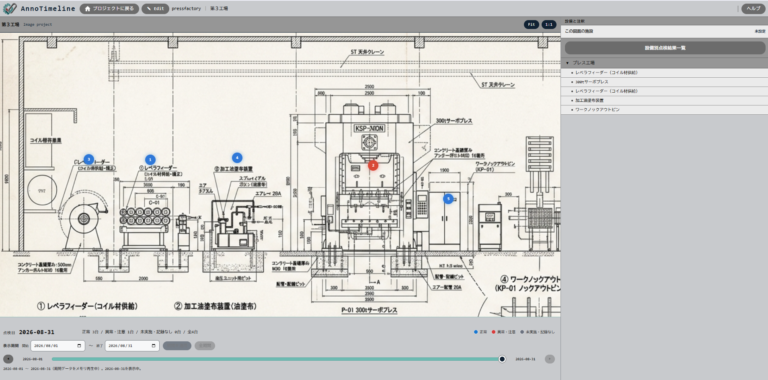Screen dimensions: 768x380
Task: Click the light gray button after date range
Action: (x=205, y=346)
